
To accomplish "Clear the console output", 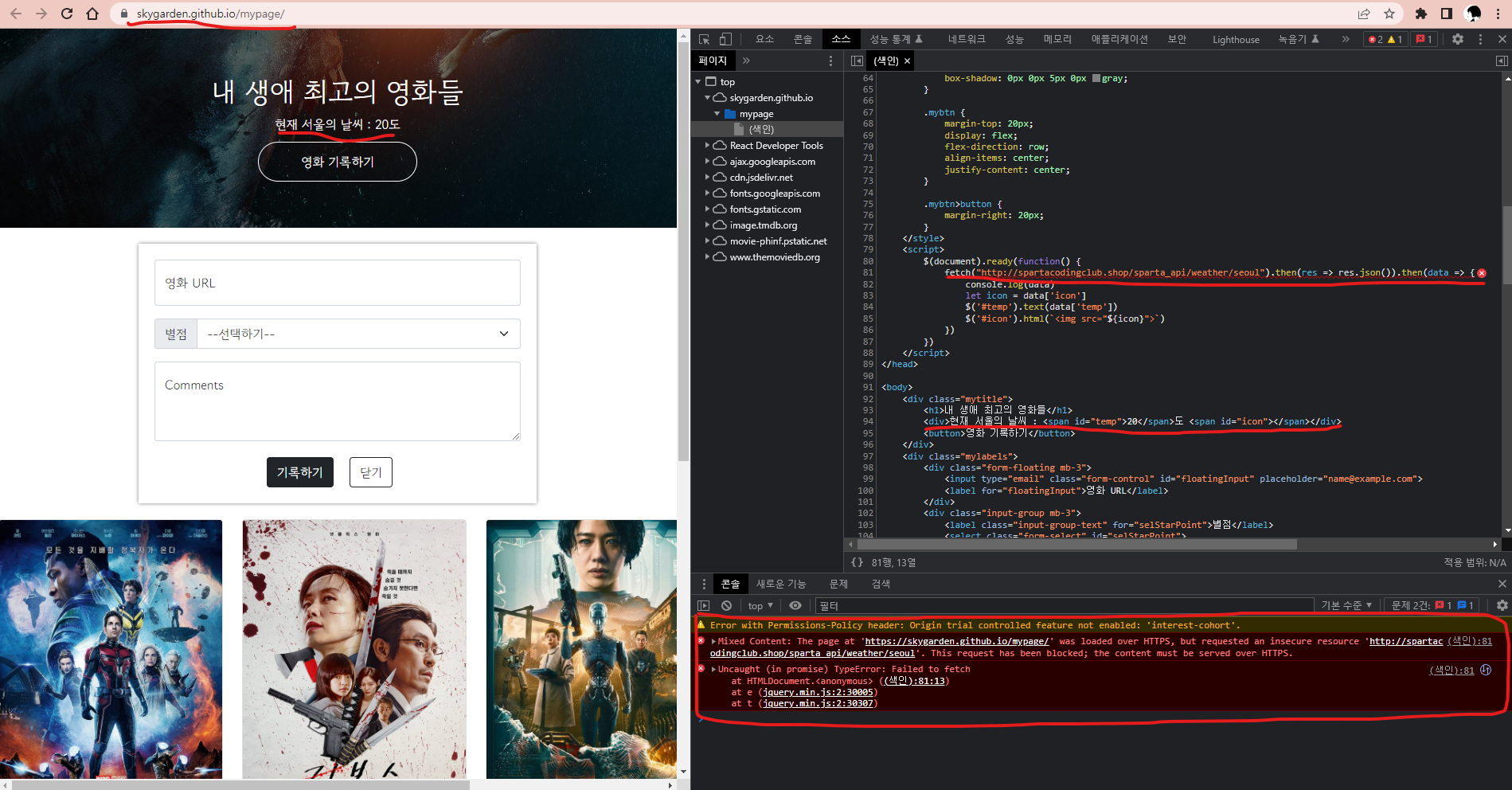I will (726, 605).
